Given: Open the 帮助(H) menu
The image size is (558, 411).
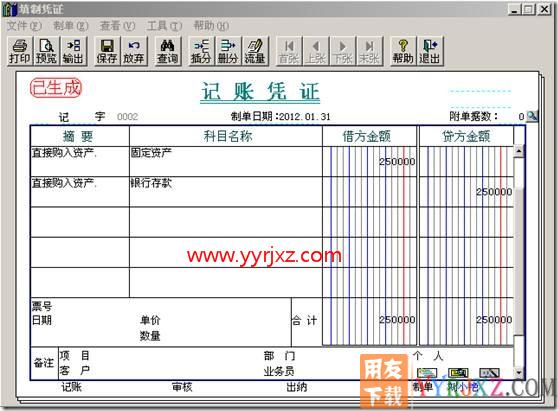Looking at the screenshot, I should pos(211,26).
